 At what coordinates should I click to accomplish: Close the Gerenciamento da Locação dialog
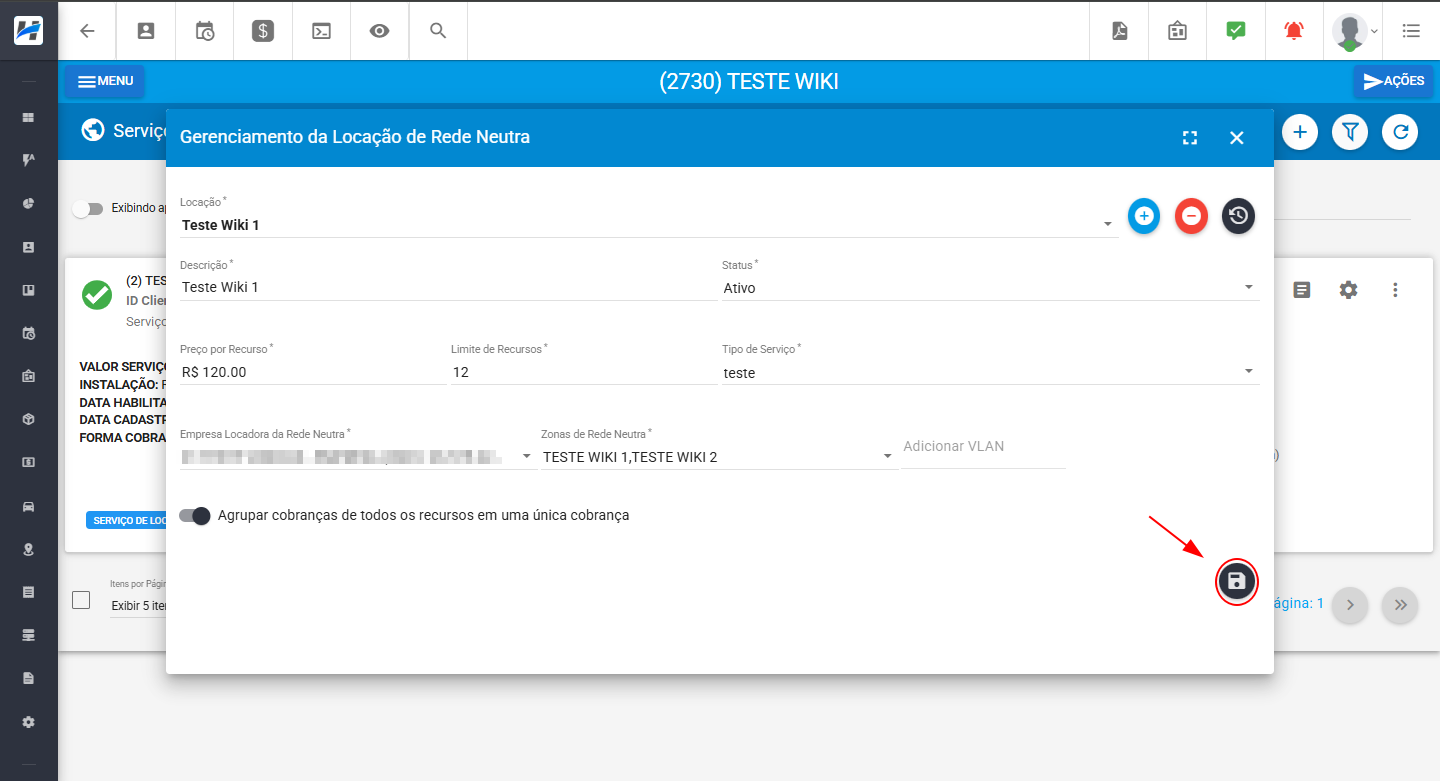point(1237,138)
